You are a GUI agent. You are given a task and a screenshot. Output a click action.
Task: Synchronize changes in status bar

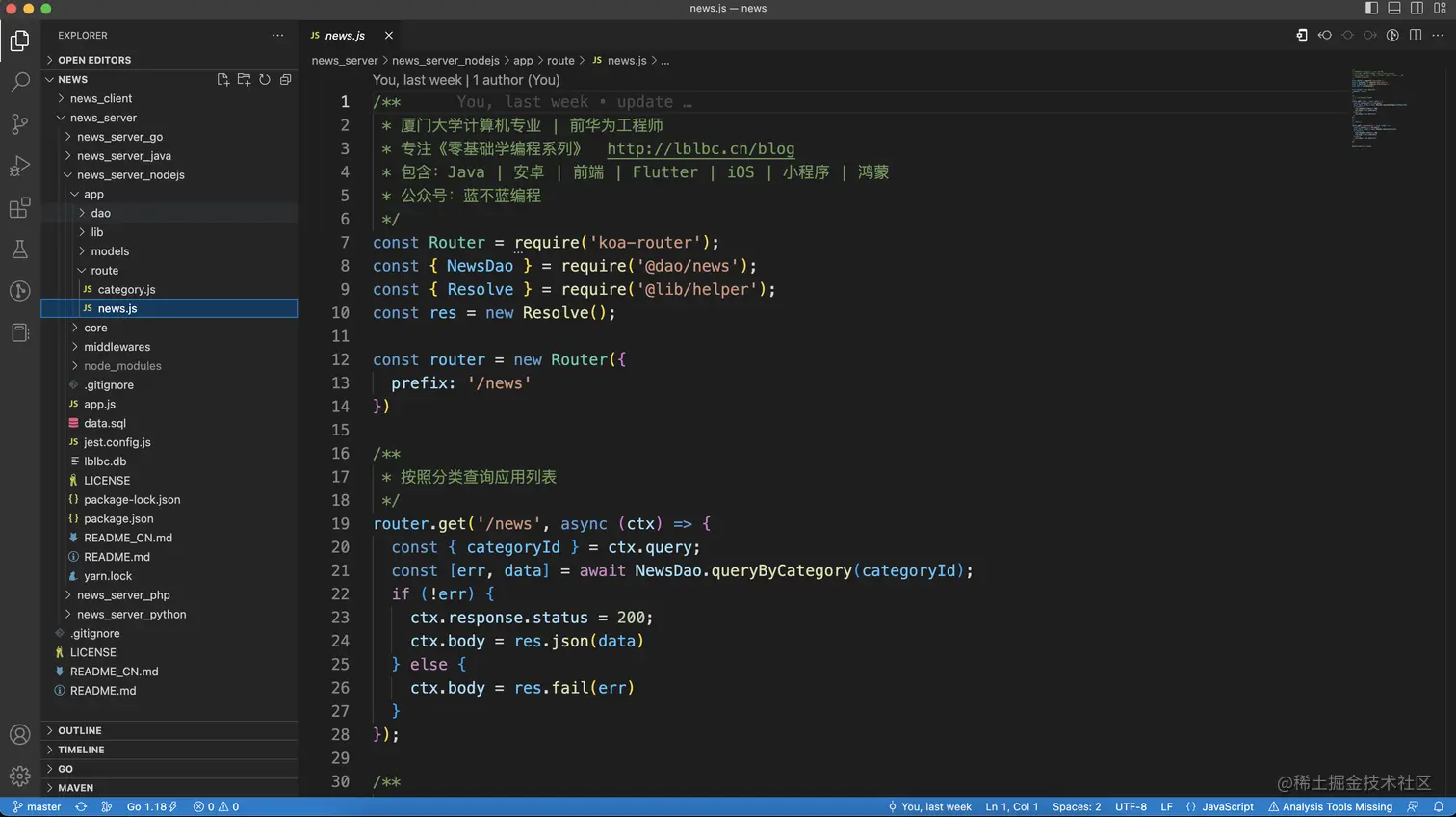point(81,807)
